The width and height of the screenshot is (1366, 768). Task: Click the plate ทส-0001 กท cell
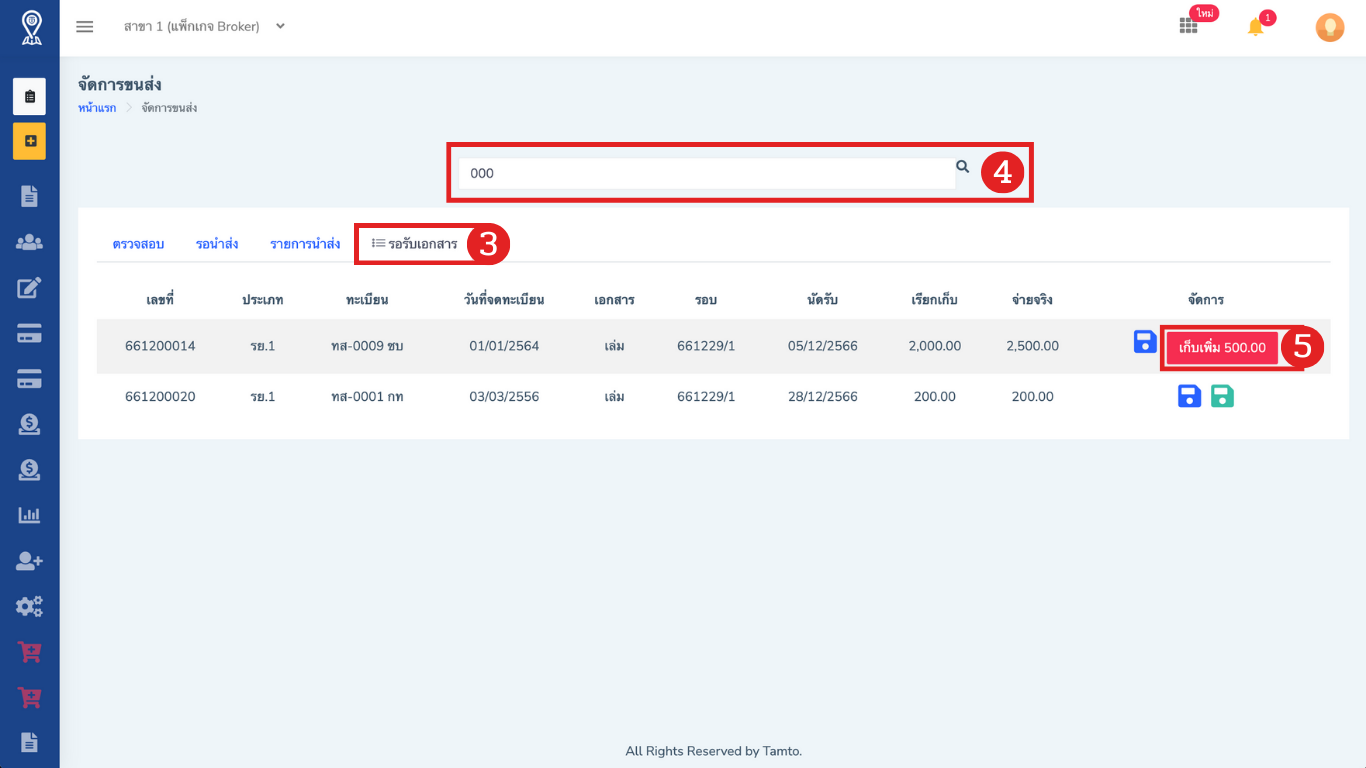pyautogui.click(x=367, y=397)
